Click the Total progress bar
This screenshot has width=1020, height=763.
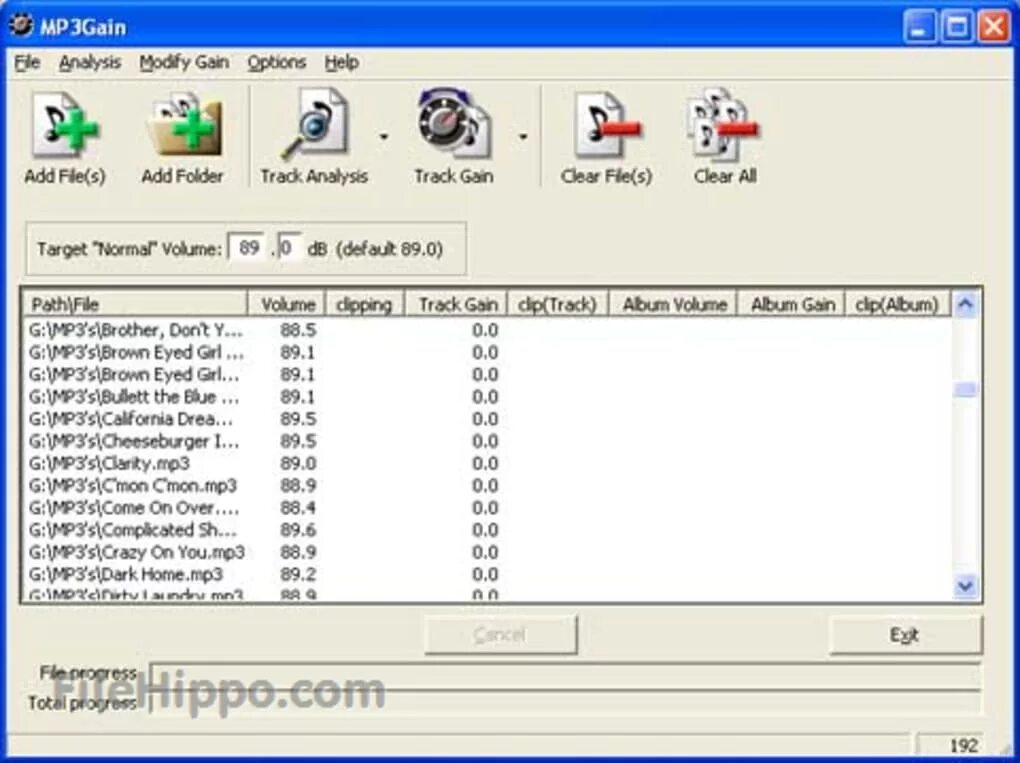[565, 702]
